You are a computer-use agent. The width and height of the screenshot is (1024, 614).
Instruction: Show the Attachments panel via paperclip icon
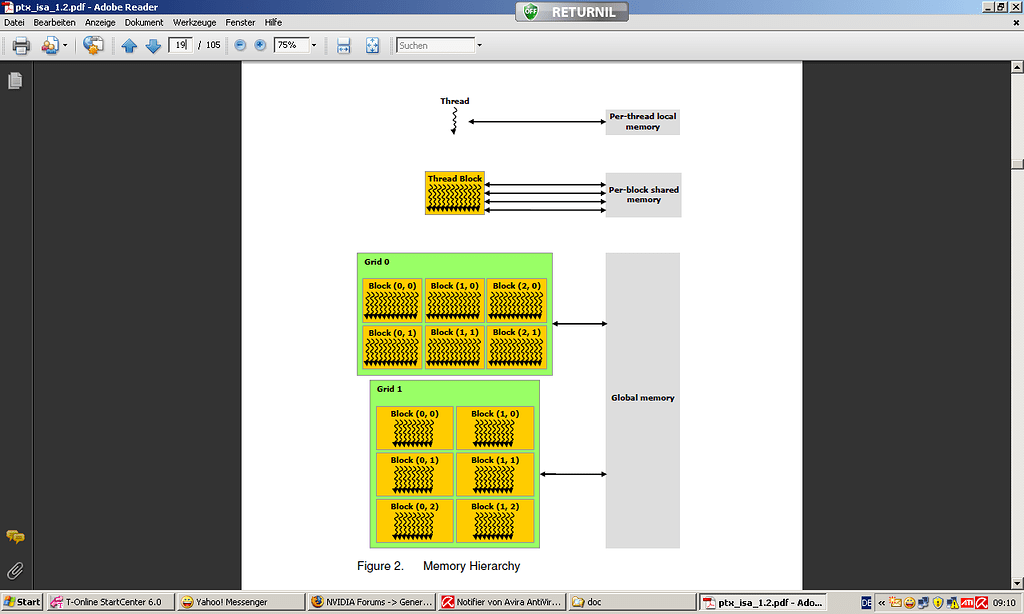pos(14,570)
